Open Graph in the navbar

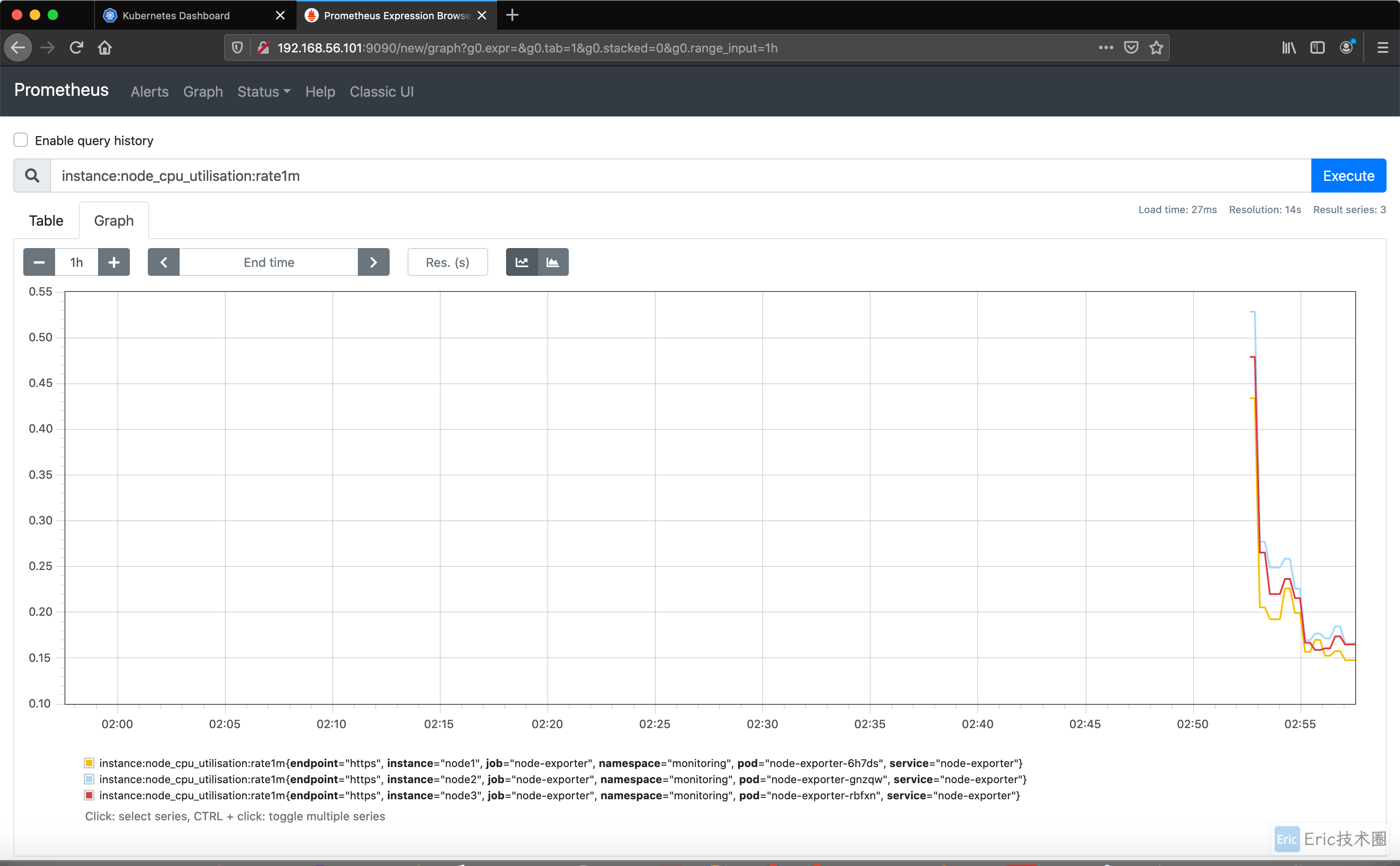point(203,92)
